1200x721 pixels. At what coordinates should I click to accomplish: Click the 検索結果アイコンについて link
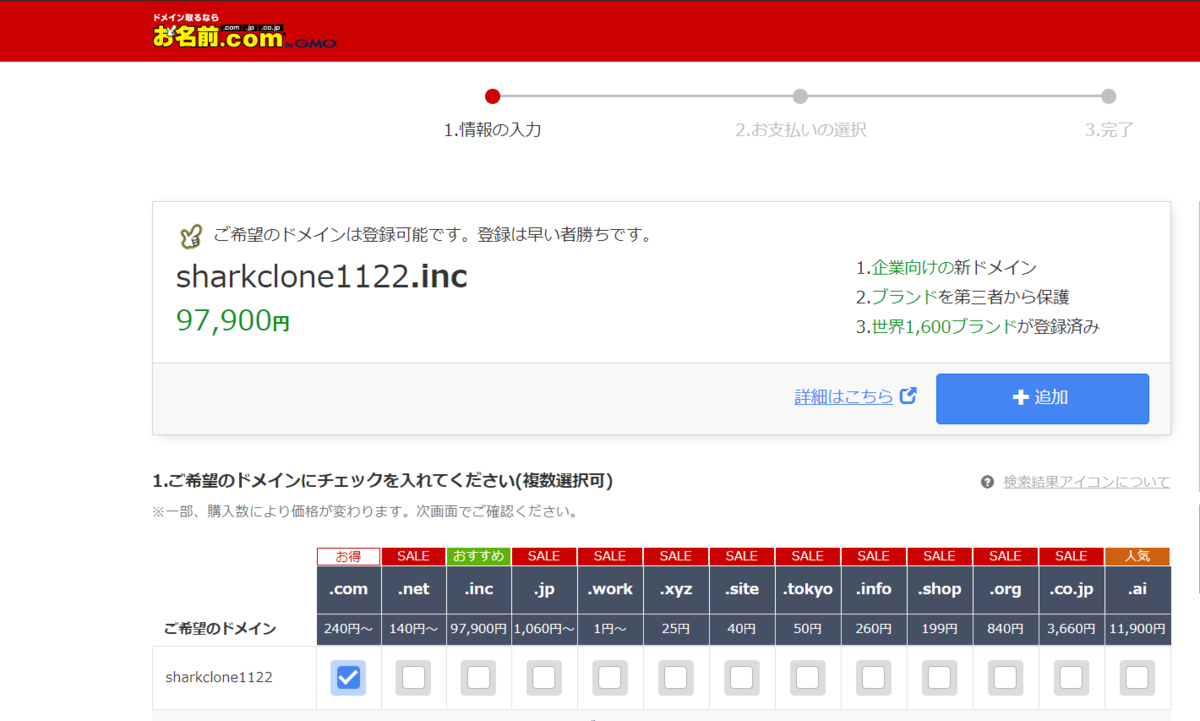click(1083, 482)
